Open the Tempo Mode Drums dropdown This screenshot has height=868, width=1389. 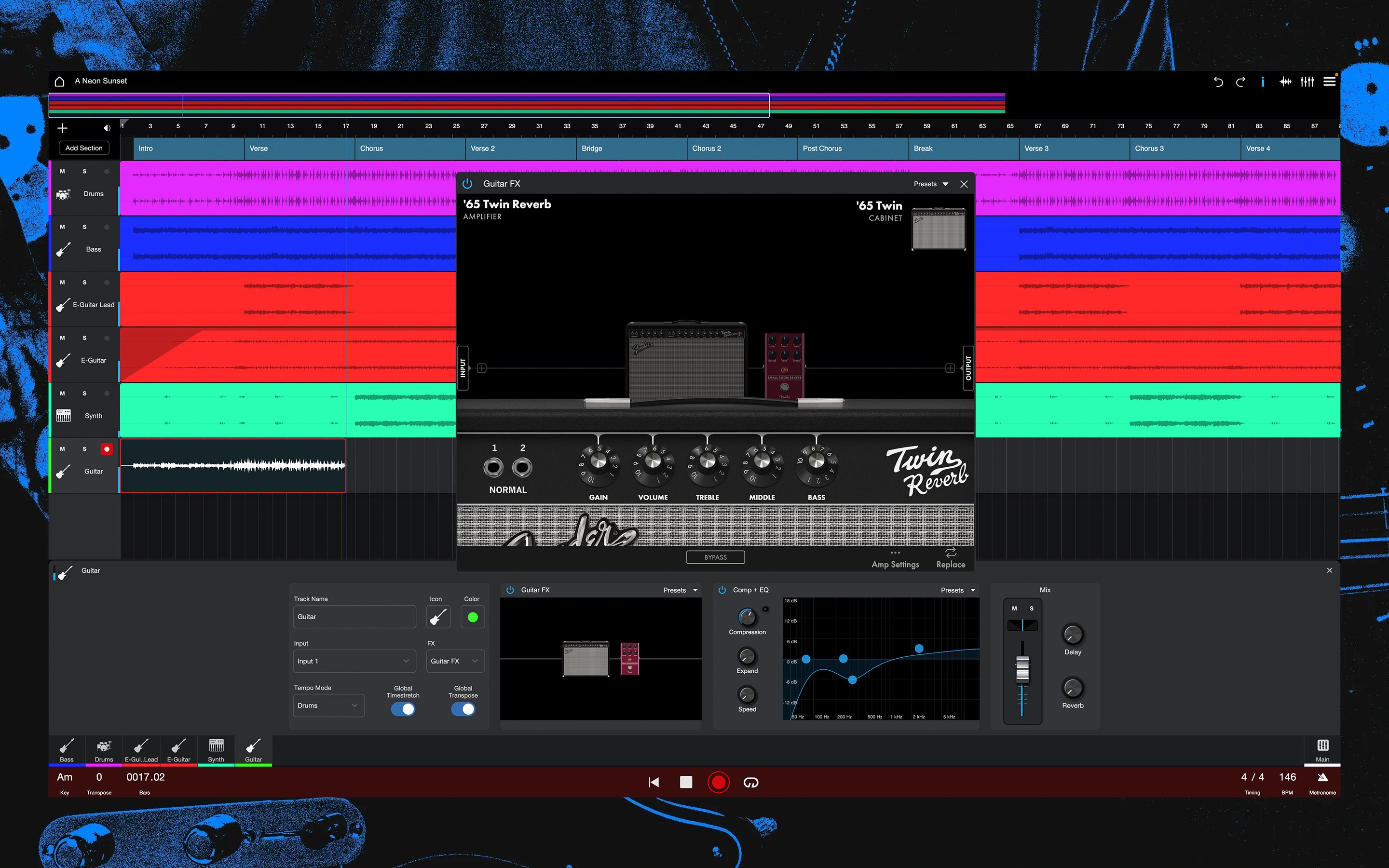tap(329, 705)
